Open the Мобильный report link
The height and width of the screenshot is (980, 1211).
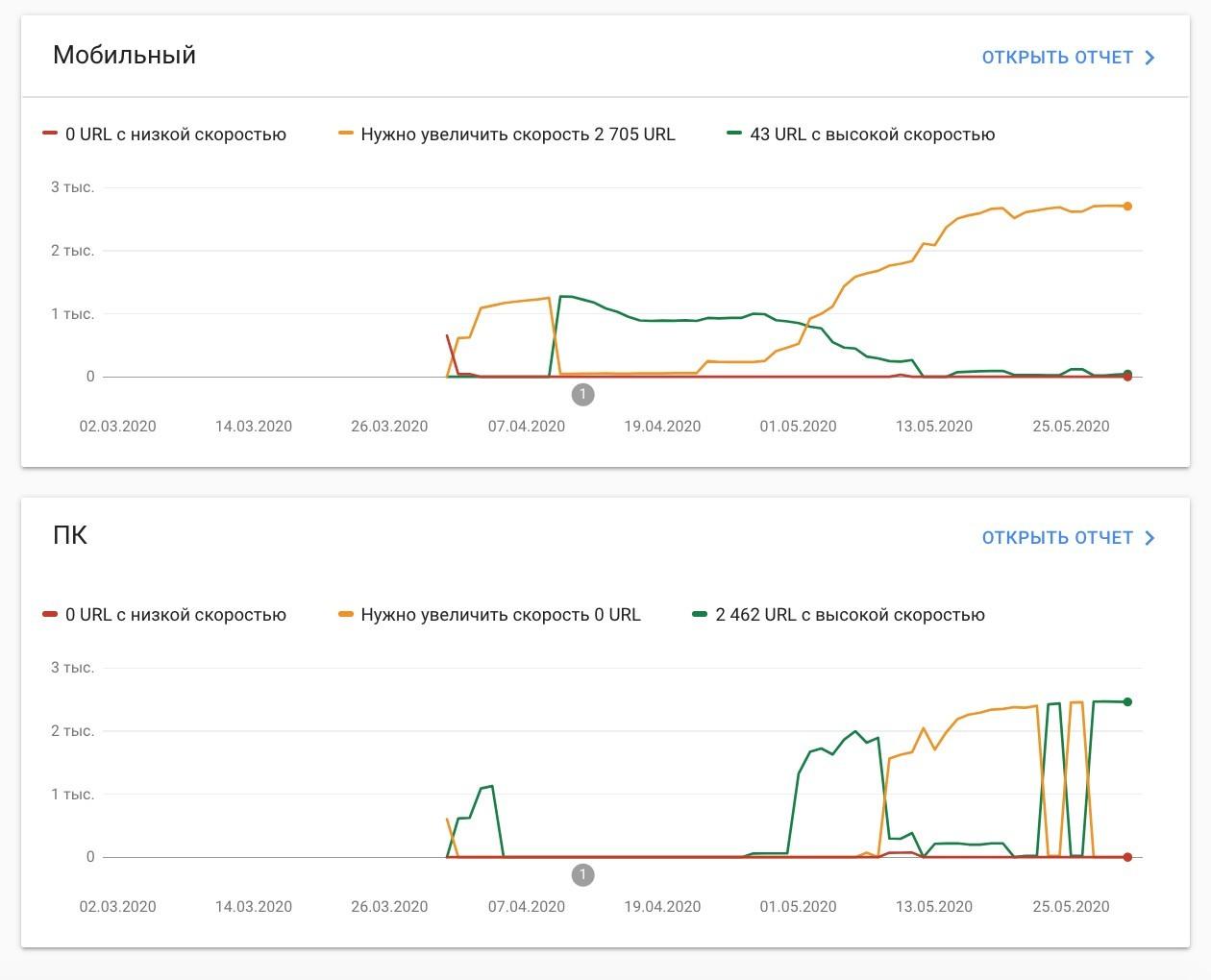click(1057, 58)
